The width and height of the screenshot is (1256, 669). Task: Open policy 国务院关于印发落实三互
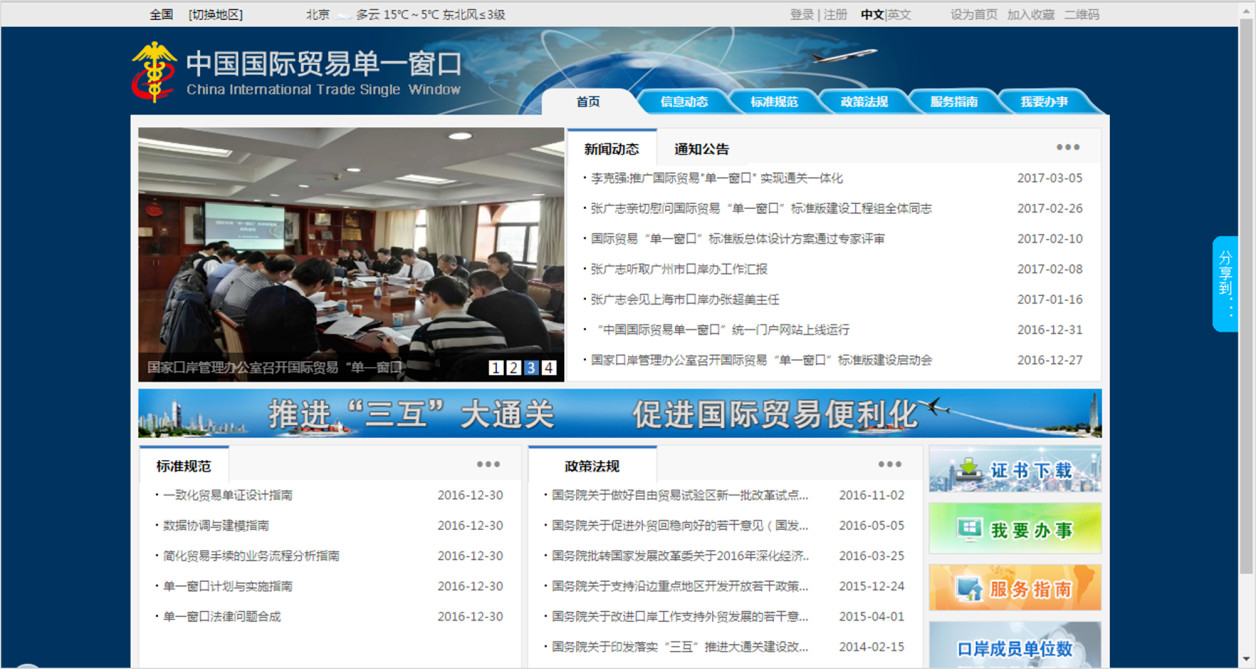(680, 647)
